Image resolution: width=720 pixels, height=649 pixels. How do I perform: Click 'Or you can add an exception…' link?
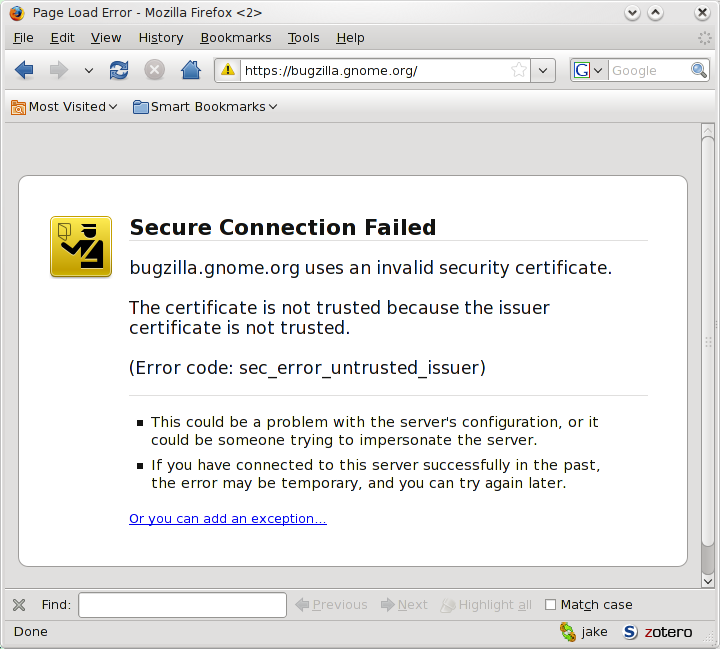click(x=228, y=519)
